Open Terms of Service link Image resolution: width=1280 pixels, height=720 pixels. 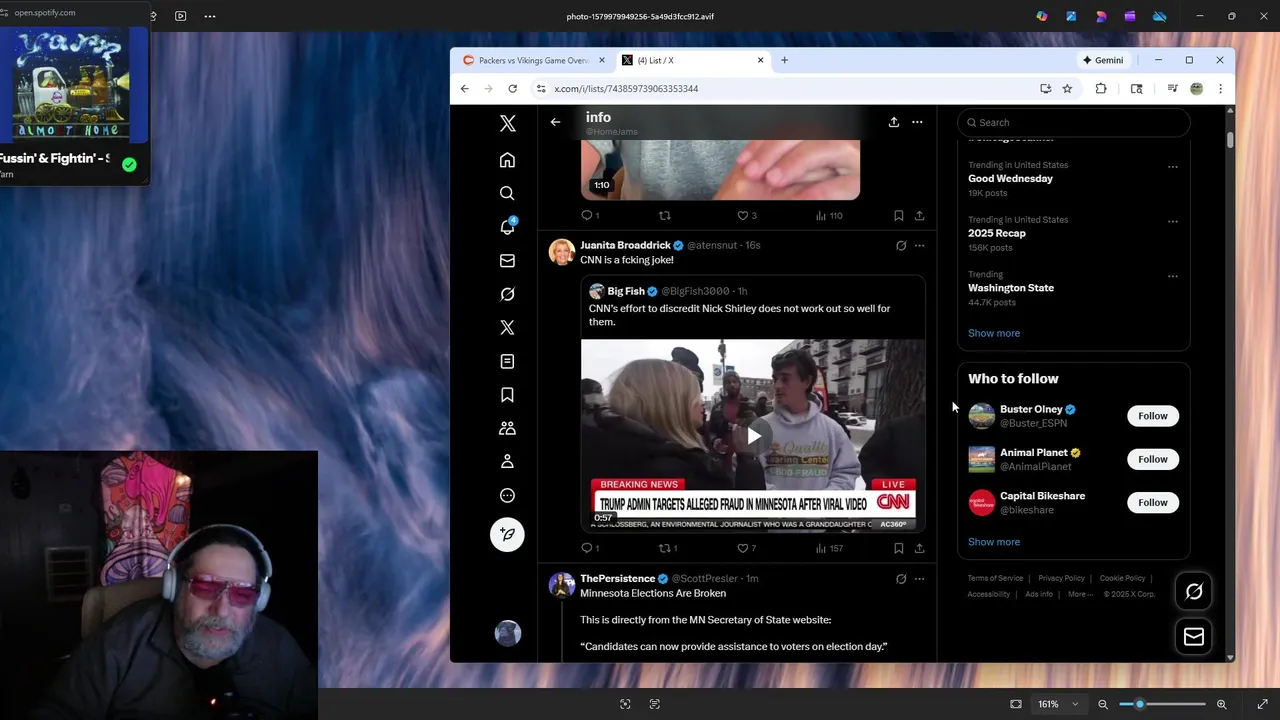[x=995, y=578]
